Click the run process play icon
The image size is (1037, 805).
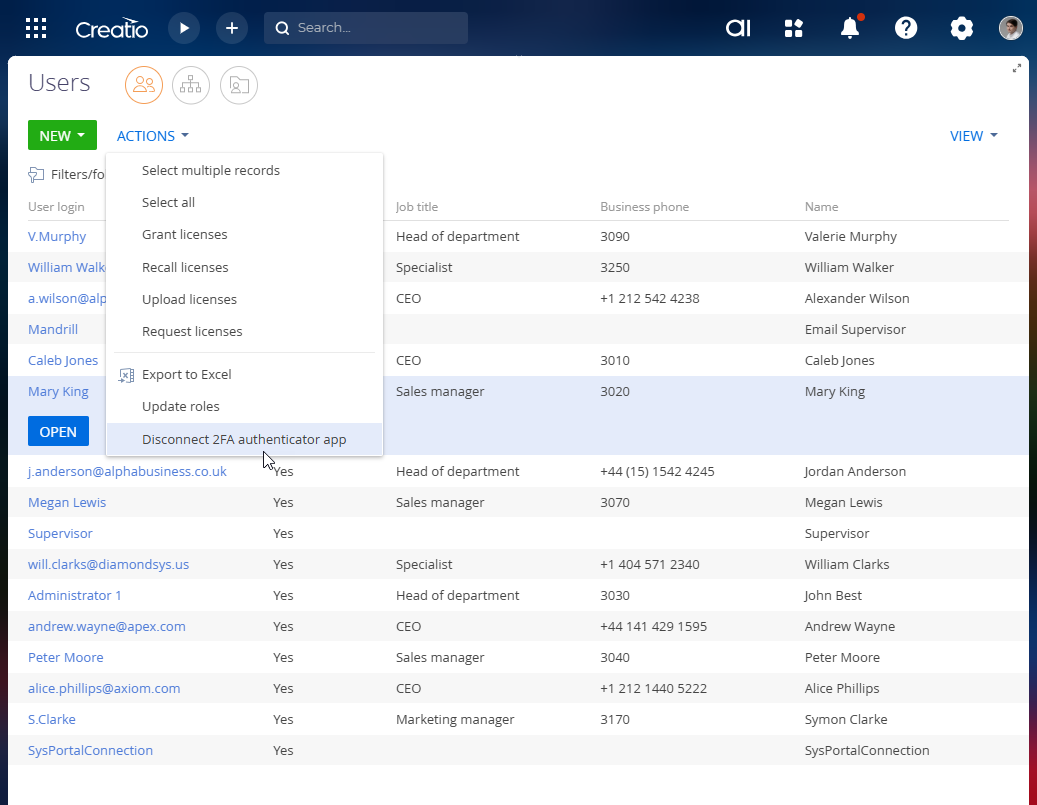click(x=184, y=28)
